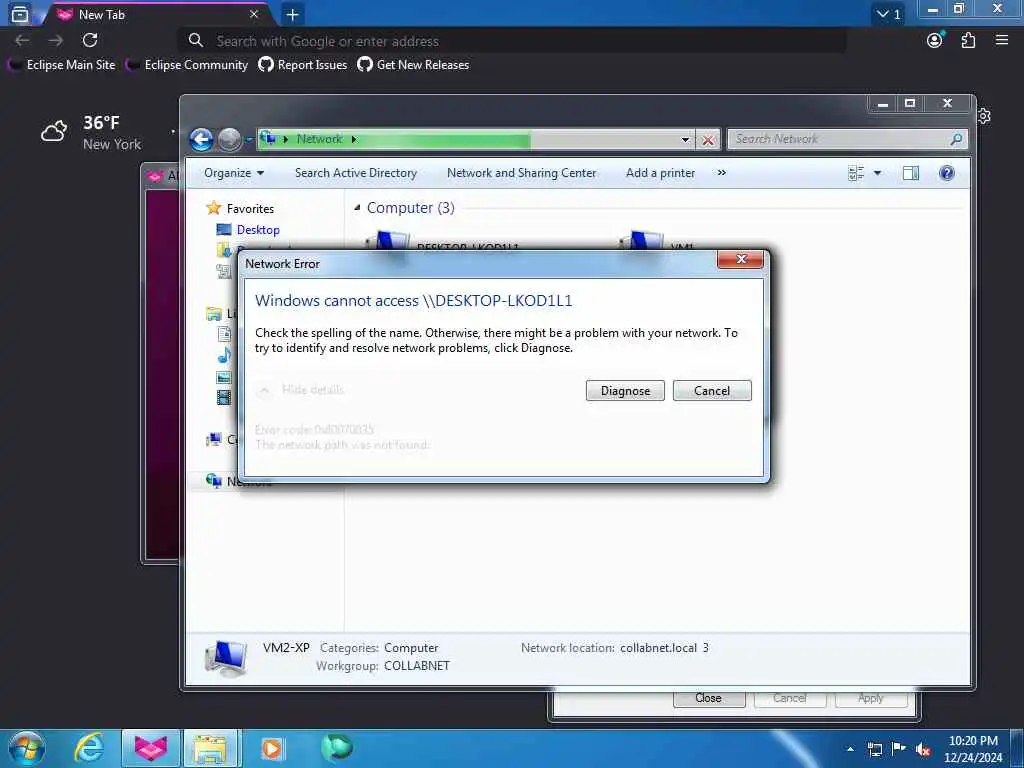1024x768 pixels.
Task: Show hidden tray icons arrow
Action: [x=850, y=749]
